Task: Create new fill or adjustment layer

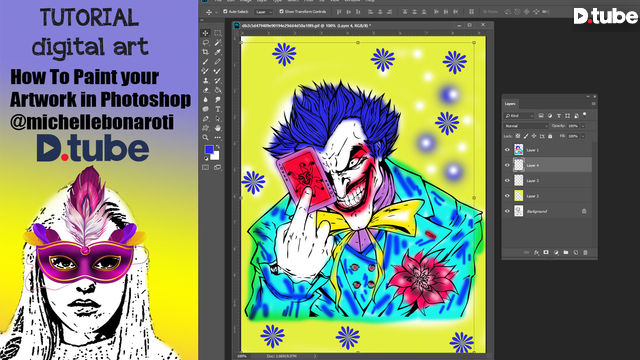Action: pyautogui.click(x=556, y=253)
